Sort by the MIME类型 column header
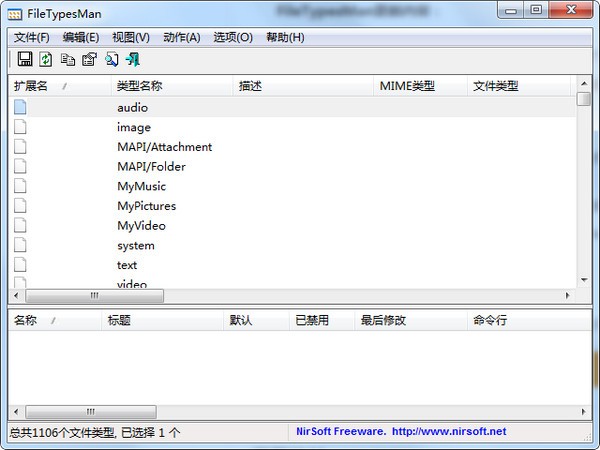This screenshot has width=600, height=450. pyautogui.click(x=420, y=86)
